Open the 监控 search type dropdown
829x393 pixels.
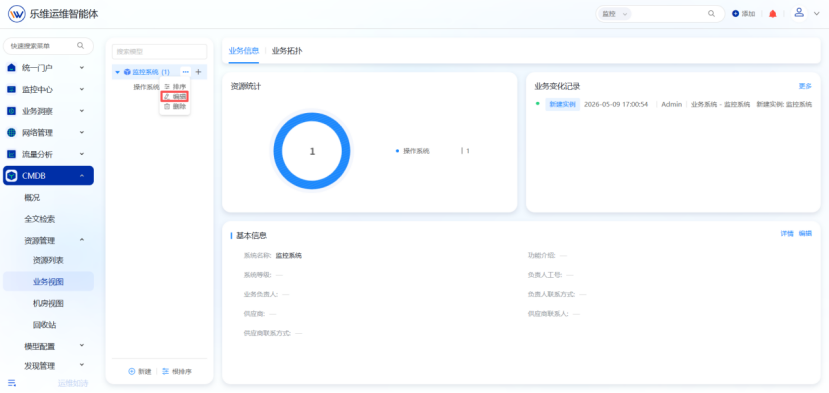614,14
